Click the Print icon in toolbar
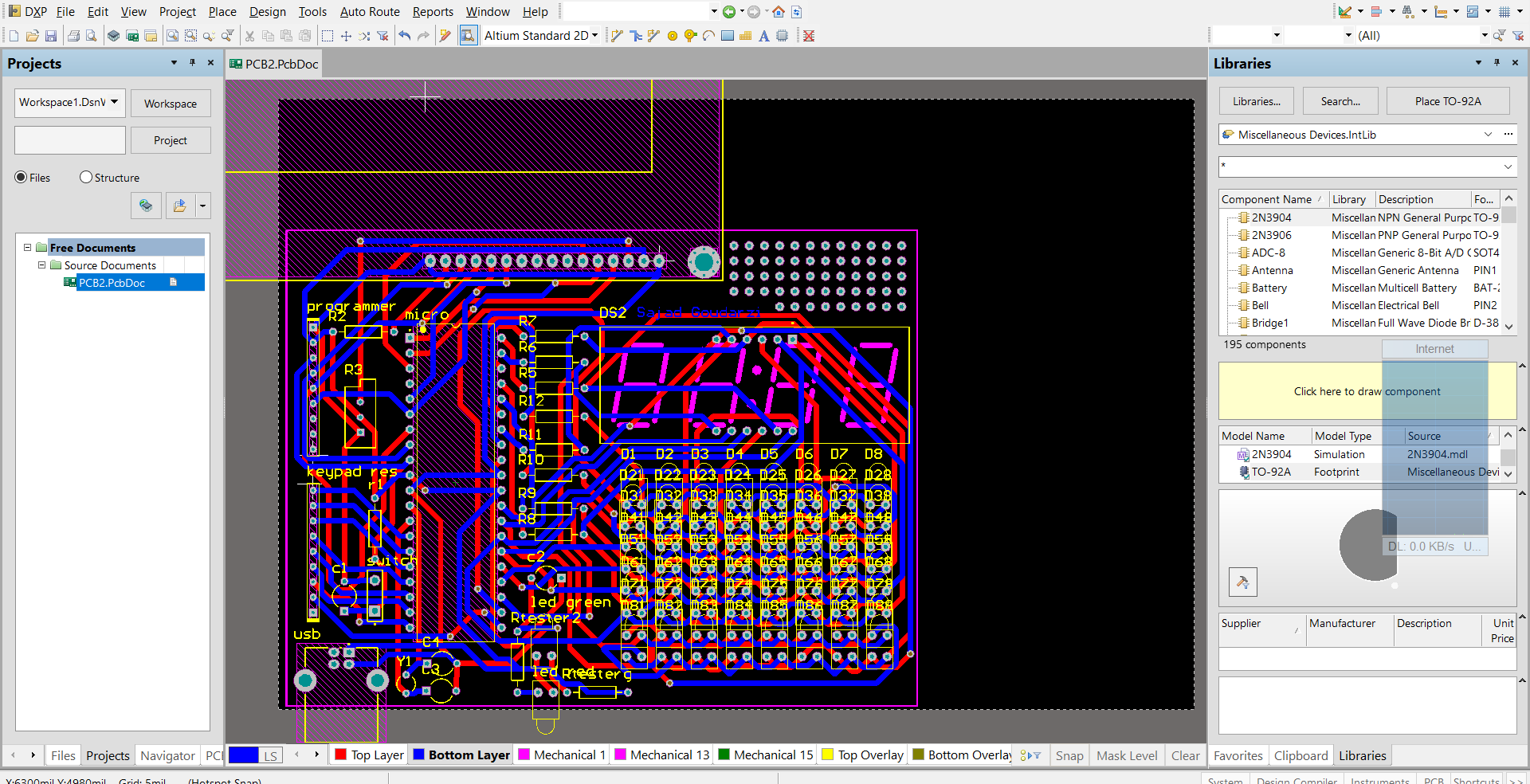1530x784 pixels. pyautogui.click(x=73, y=36)
